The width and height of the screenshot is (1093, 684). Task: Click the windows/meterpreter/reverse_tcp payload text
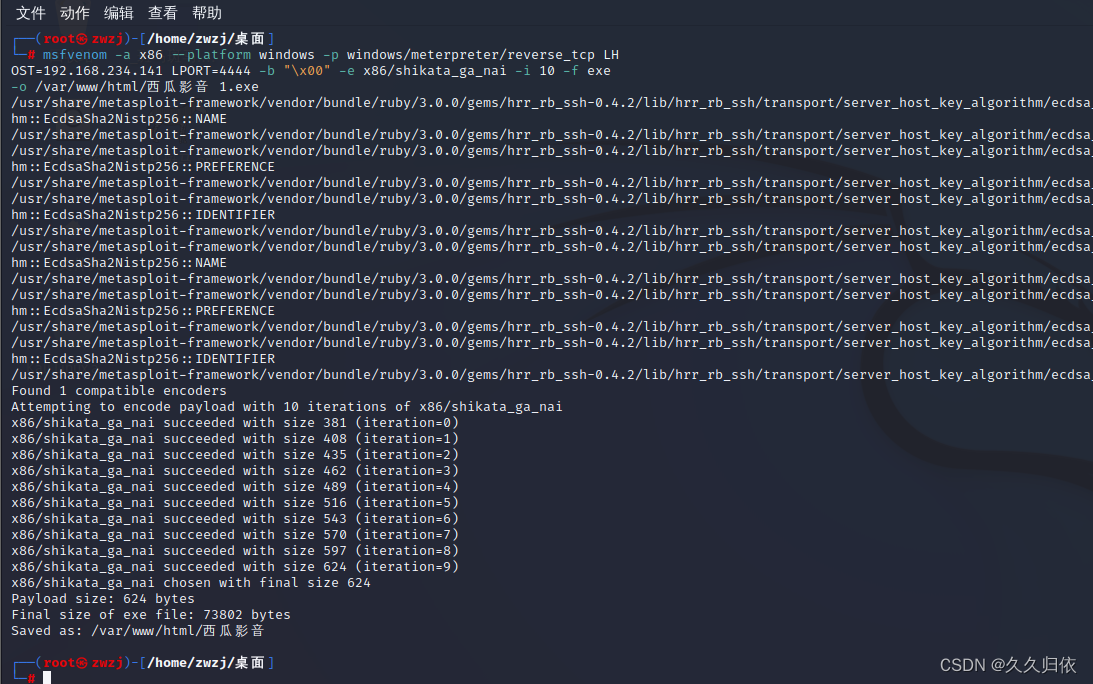click(x=471, y=54)
